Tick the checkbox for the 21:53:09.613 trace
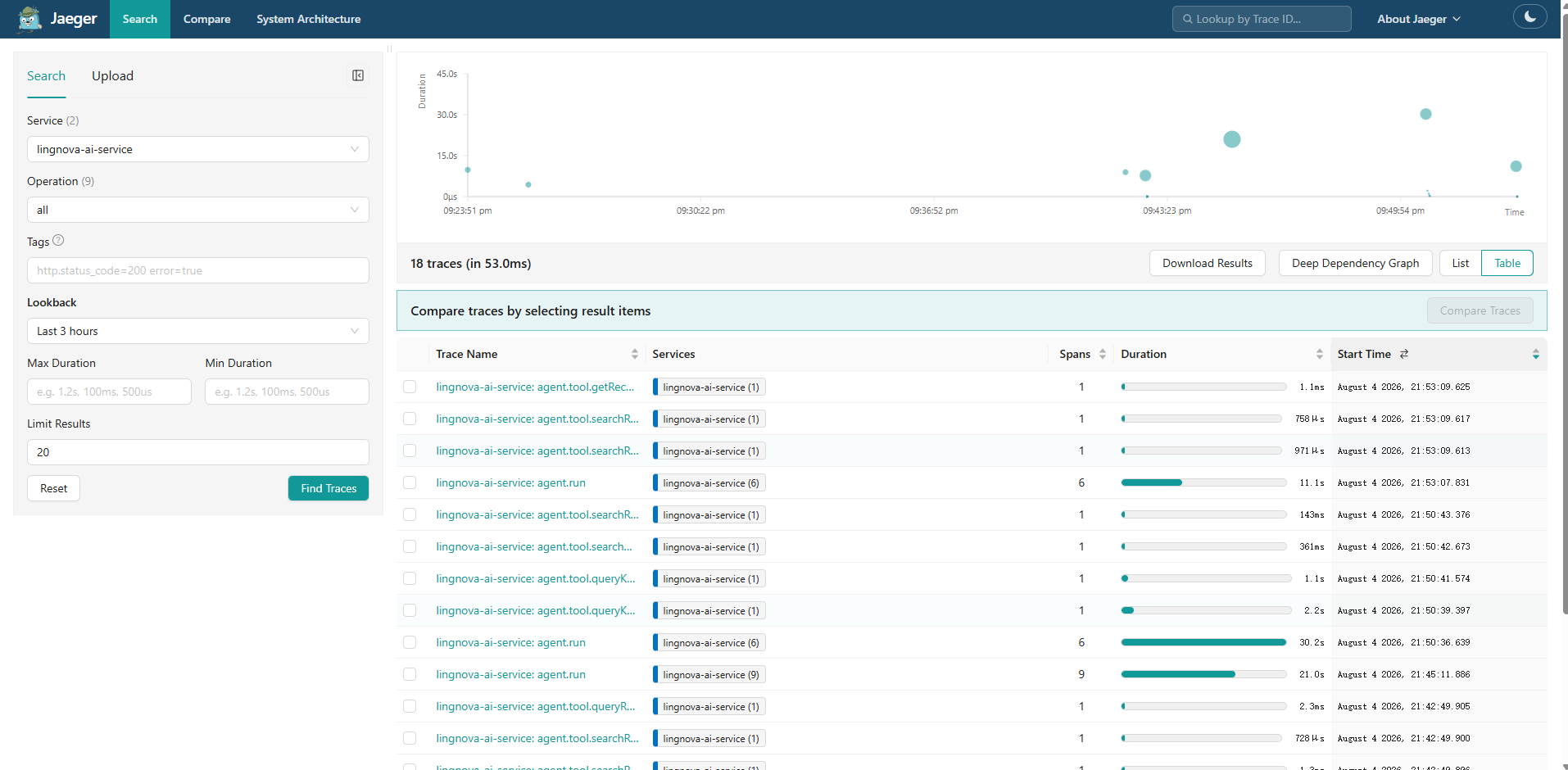 point(410,451)
